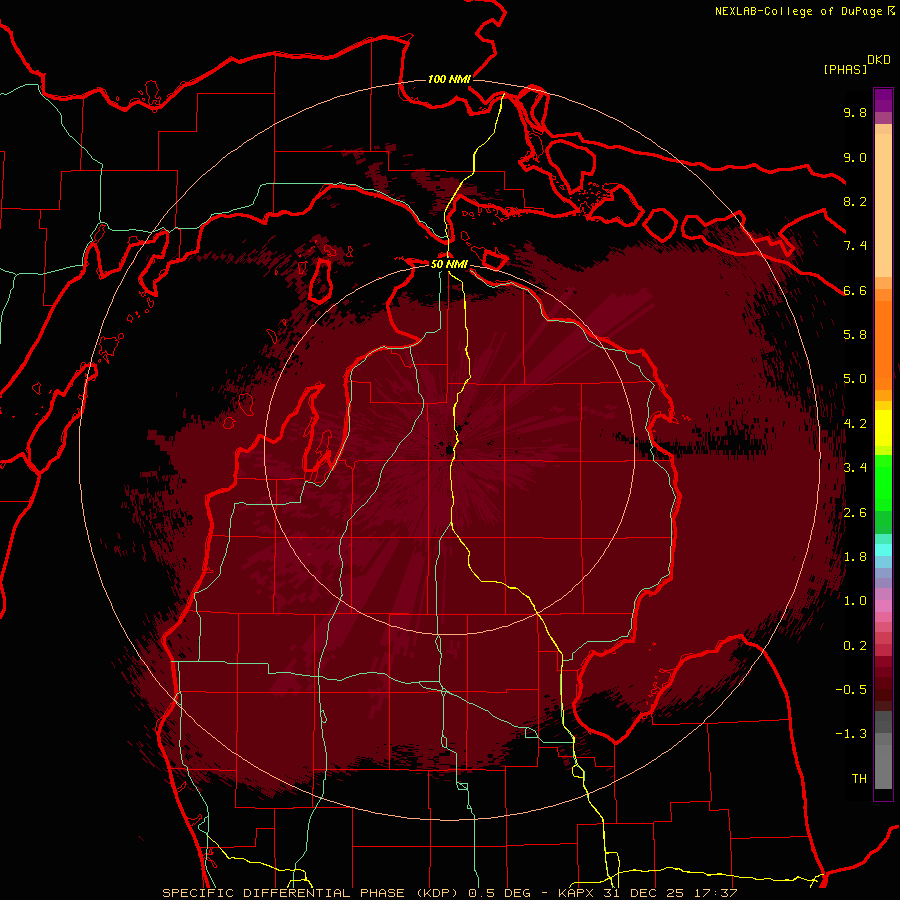This screenshot has height=900, width=900.
Task: Click the 7.4 value on the color scale
Action: [x=855, y=246]
